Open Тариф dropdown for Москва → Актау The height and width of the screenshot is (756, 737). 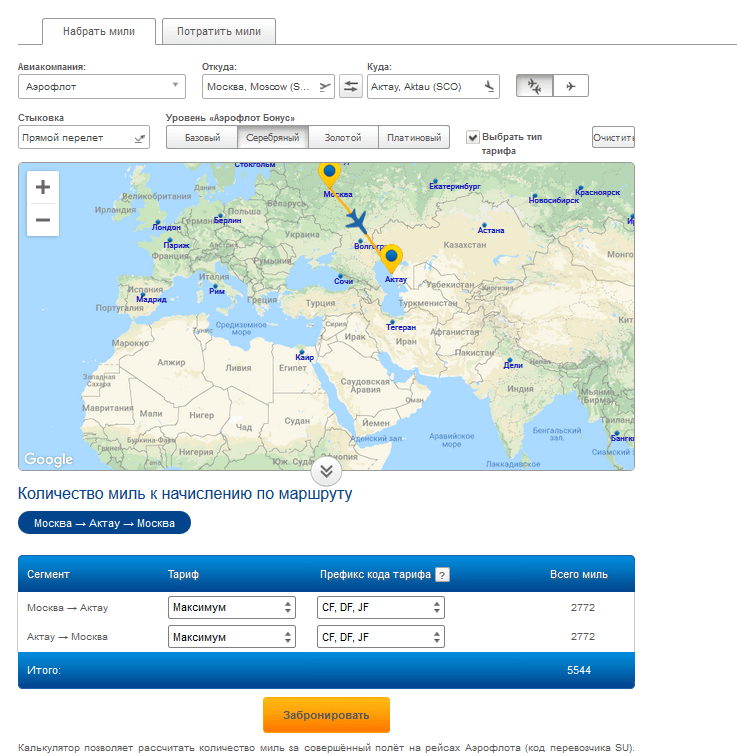tap(232, 608)
